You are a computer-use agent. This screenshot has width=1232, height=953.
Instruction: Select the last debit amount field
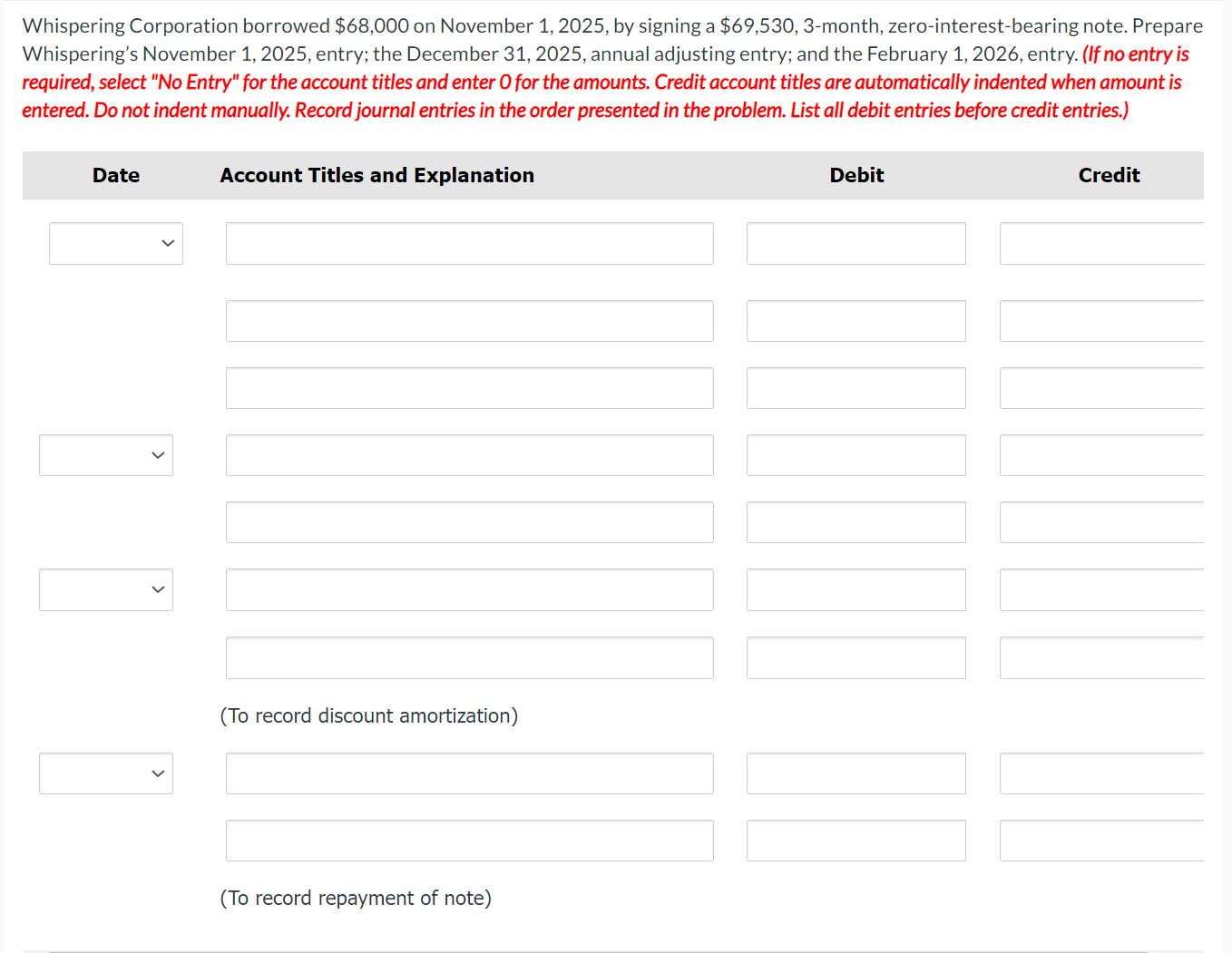[x=856, y=841]
